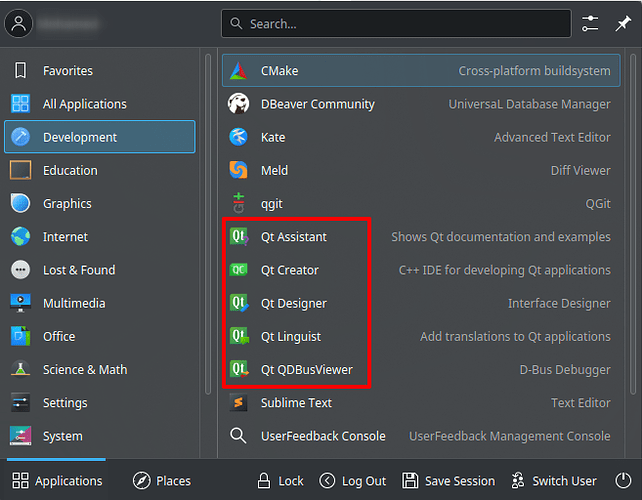The image size is (642, 500).
Task: Click 'Shows Qt documentation and examples' text
Action: [x=501, y=237]
